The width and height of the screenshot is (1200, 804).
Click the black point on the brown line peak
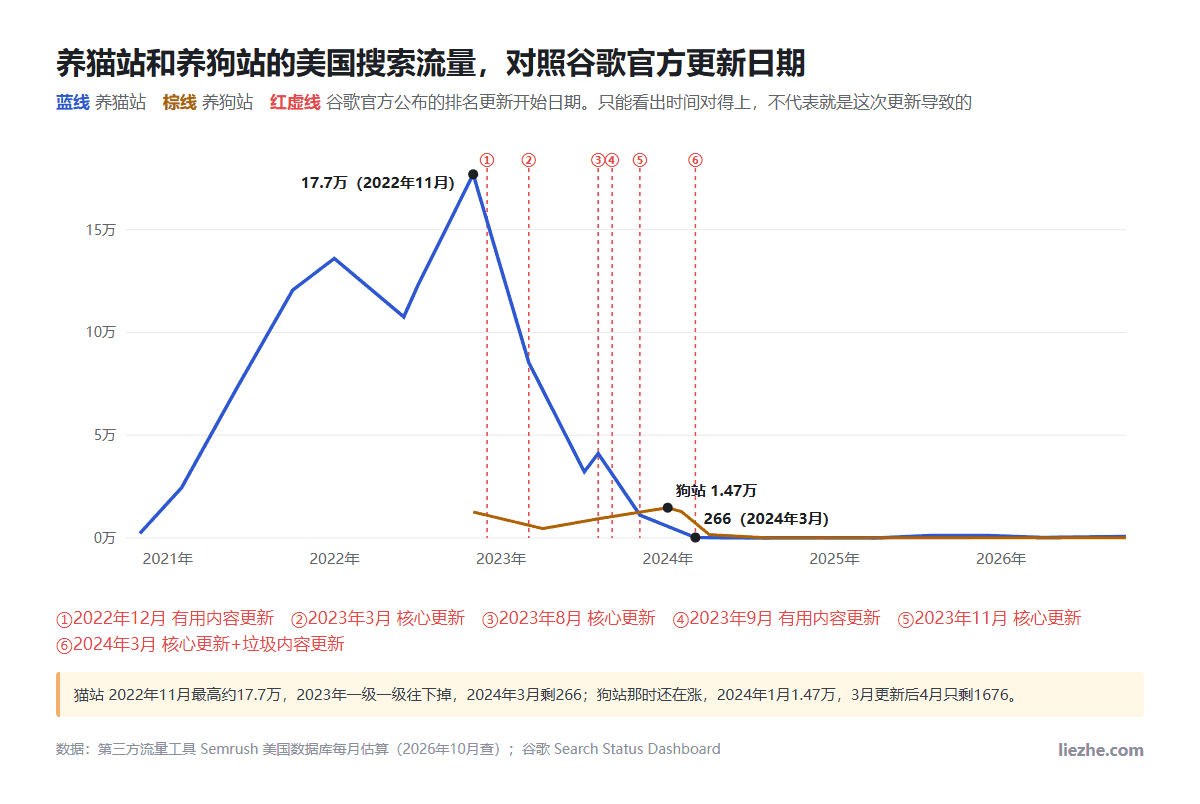tap(668, 508)
